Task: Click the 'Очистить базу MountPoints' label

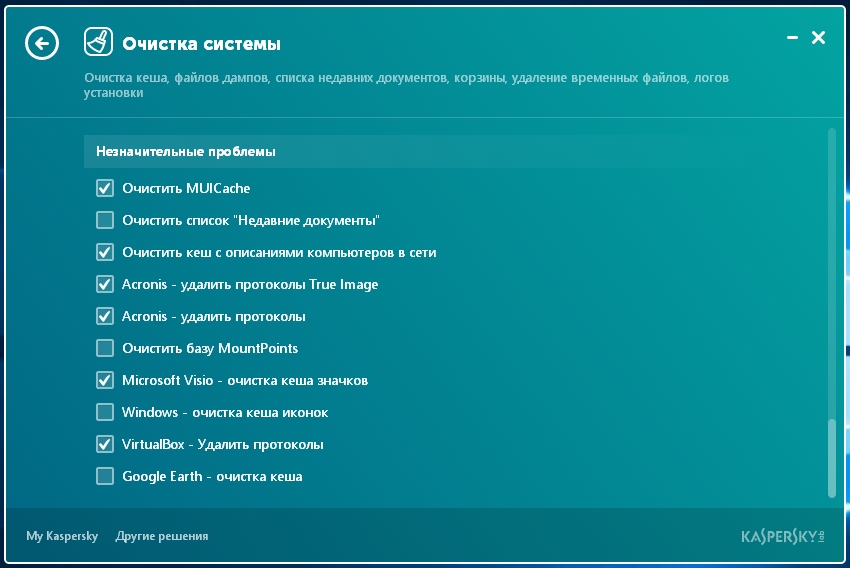Action: [x=210, y=348]
